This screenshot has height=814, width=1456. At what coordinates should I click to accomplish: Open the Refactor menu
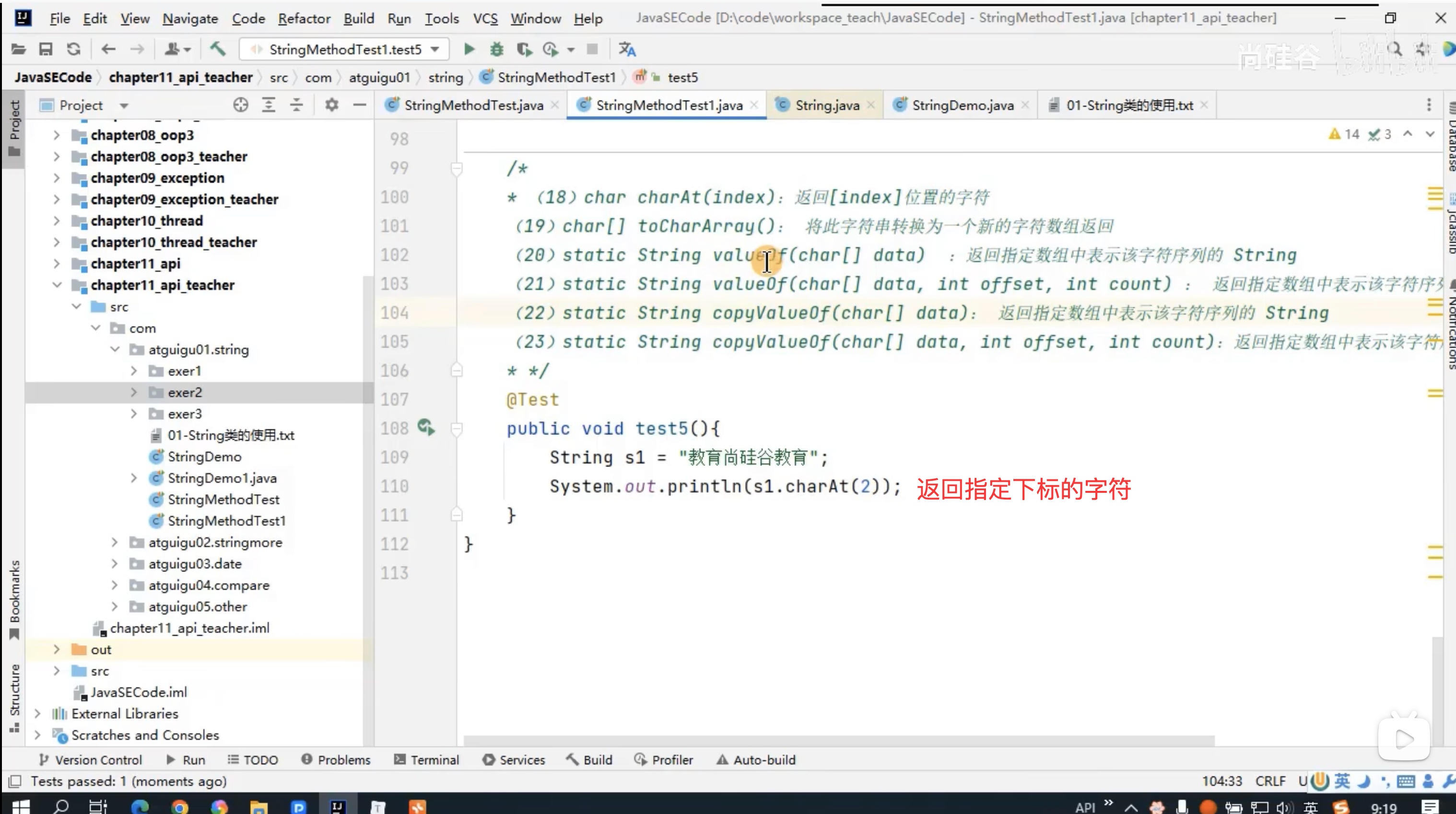[304, 19]
